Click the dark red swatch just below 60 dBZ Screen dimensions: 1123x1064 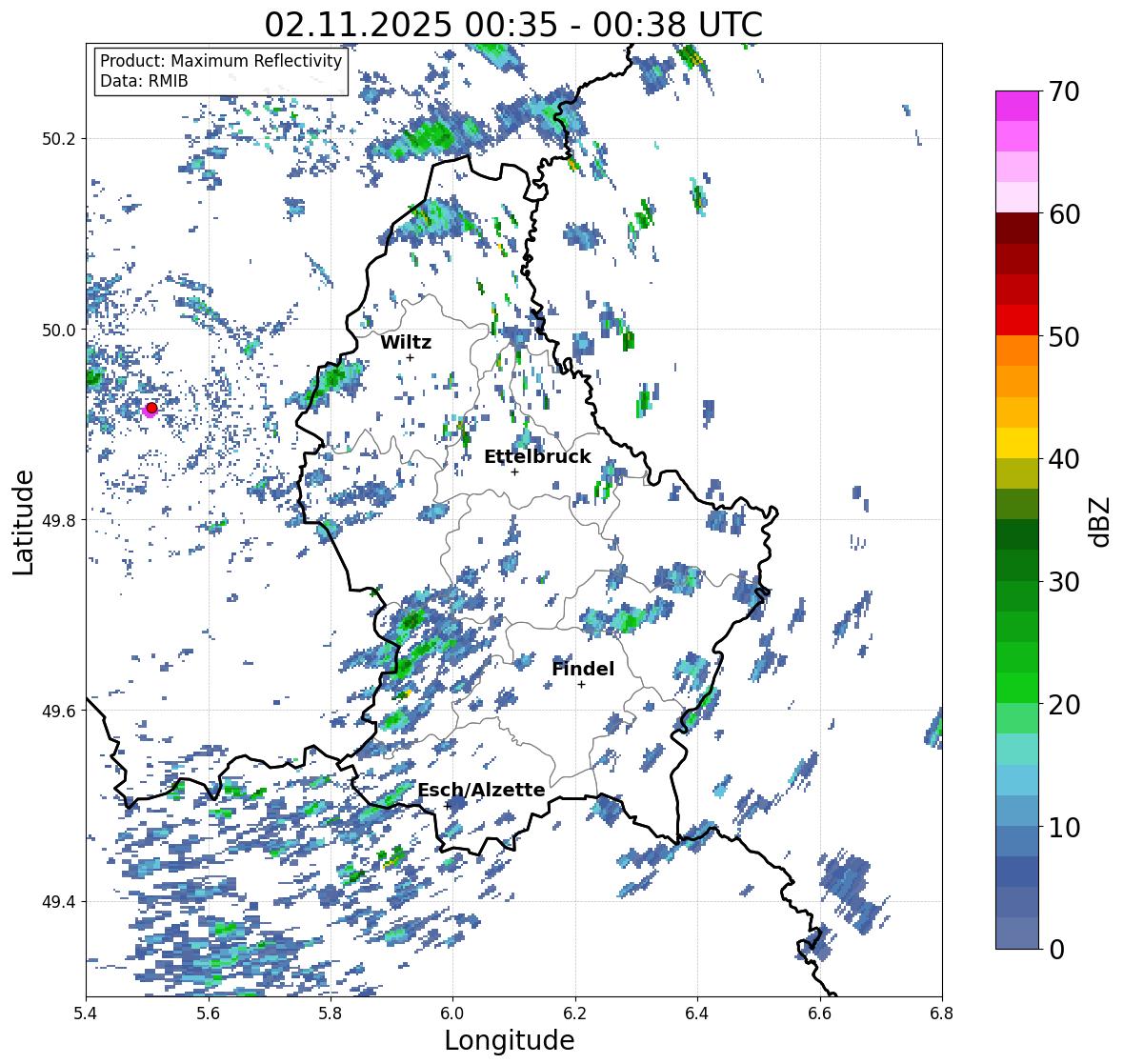[x=1017, y=229]
